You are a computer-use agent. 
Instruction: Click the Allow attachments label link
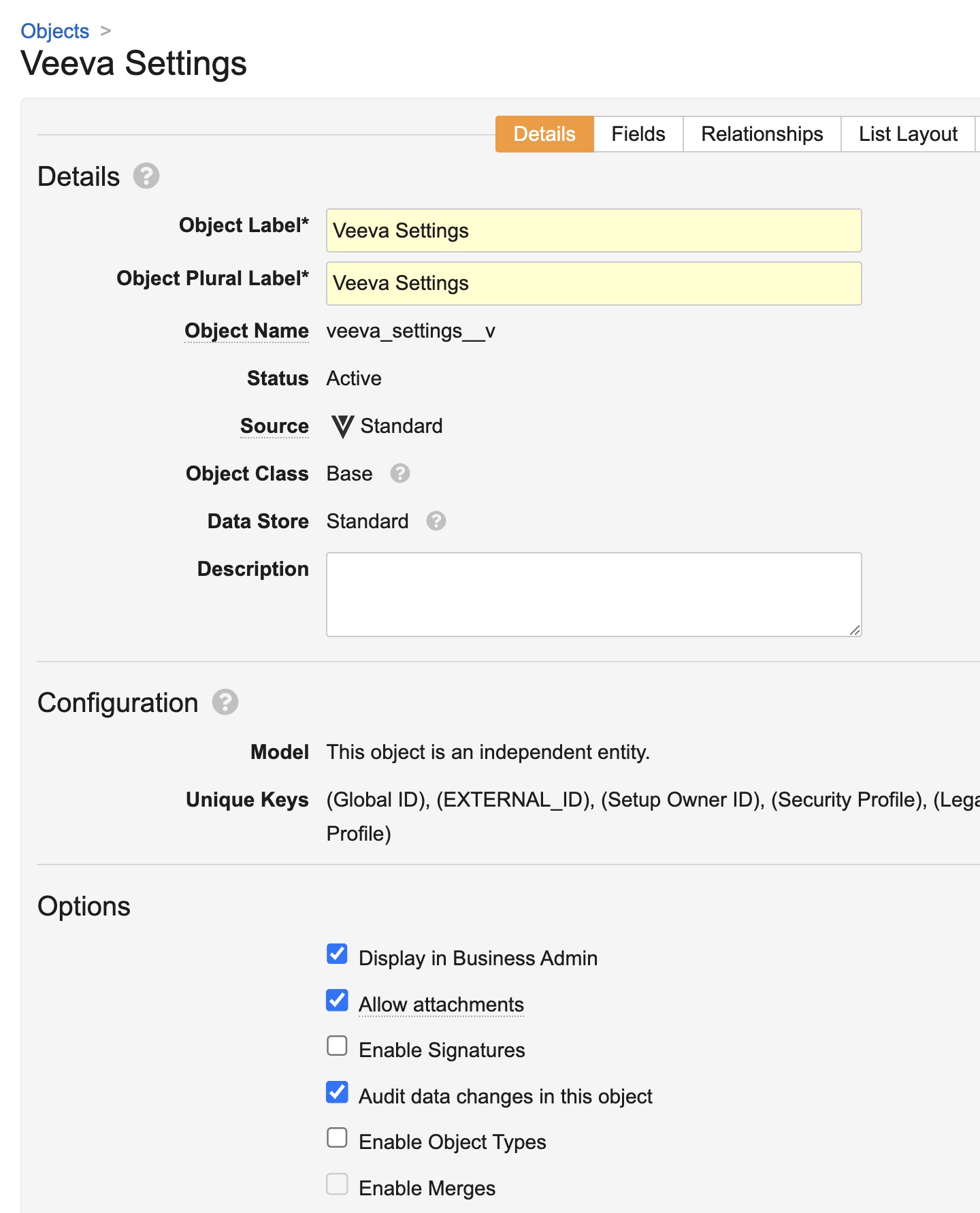[x=441, y=1005]
